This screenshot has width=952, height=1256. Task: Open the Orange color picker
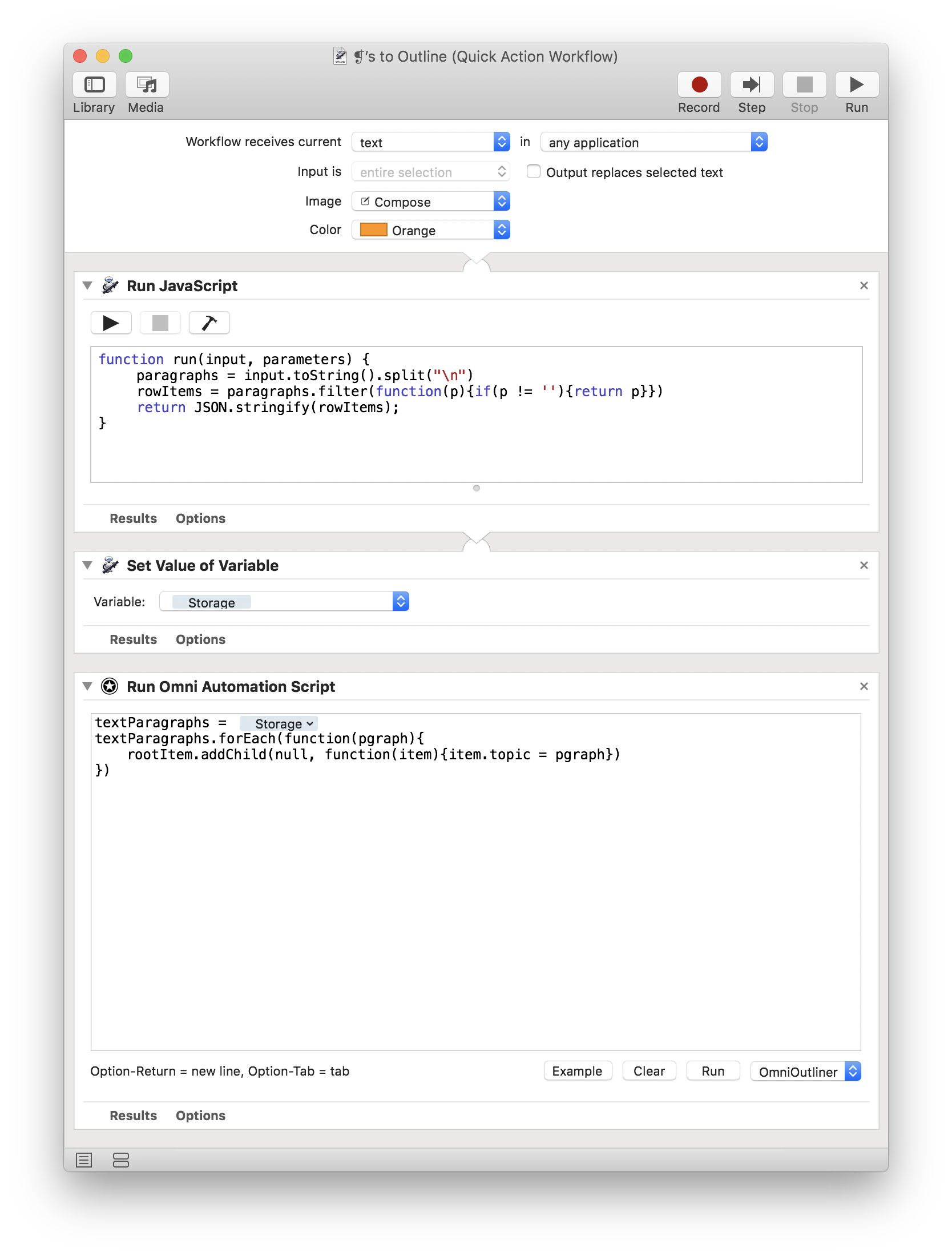coord(430,230)
